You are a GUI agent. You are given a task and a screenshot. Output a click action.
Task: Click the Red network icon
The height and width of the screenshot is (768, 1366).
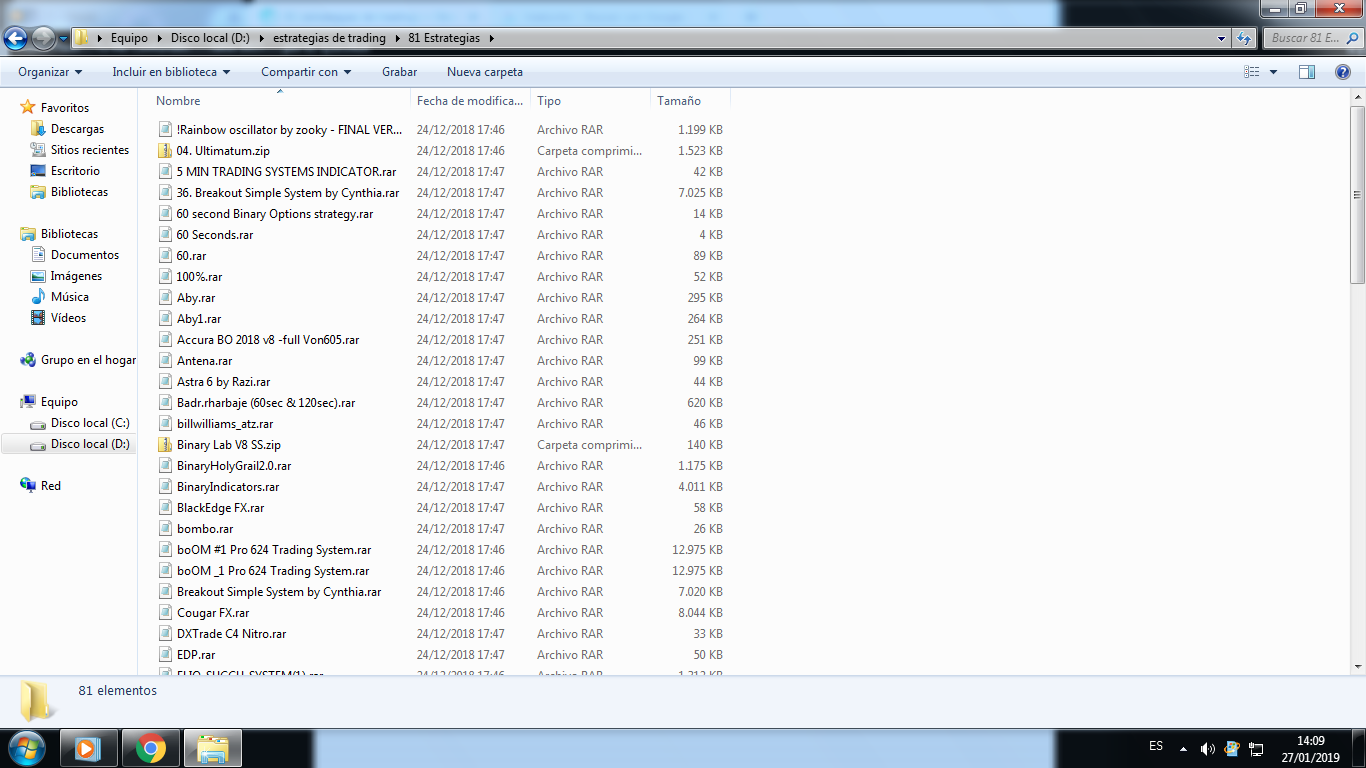click(x=28, y=486)
